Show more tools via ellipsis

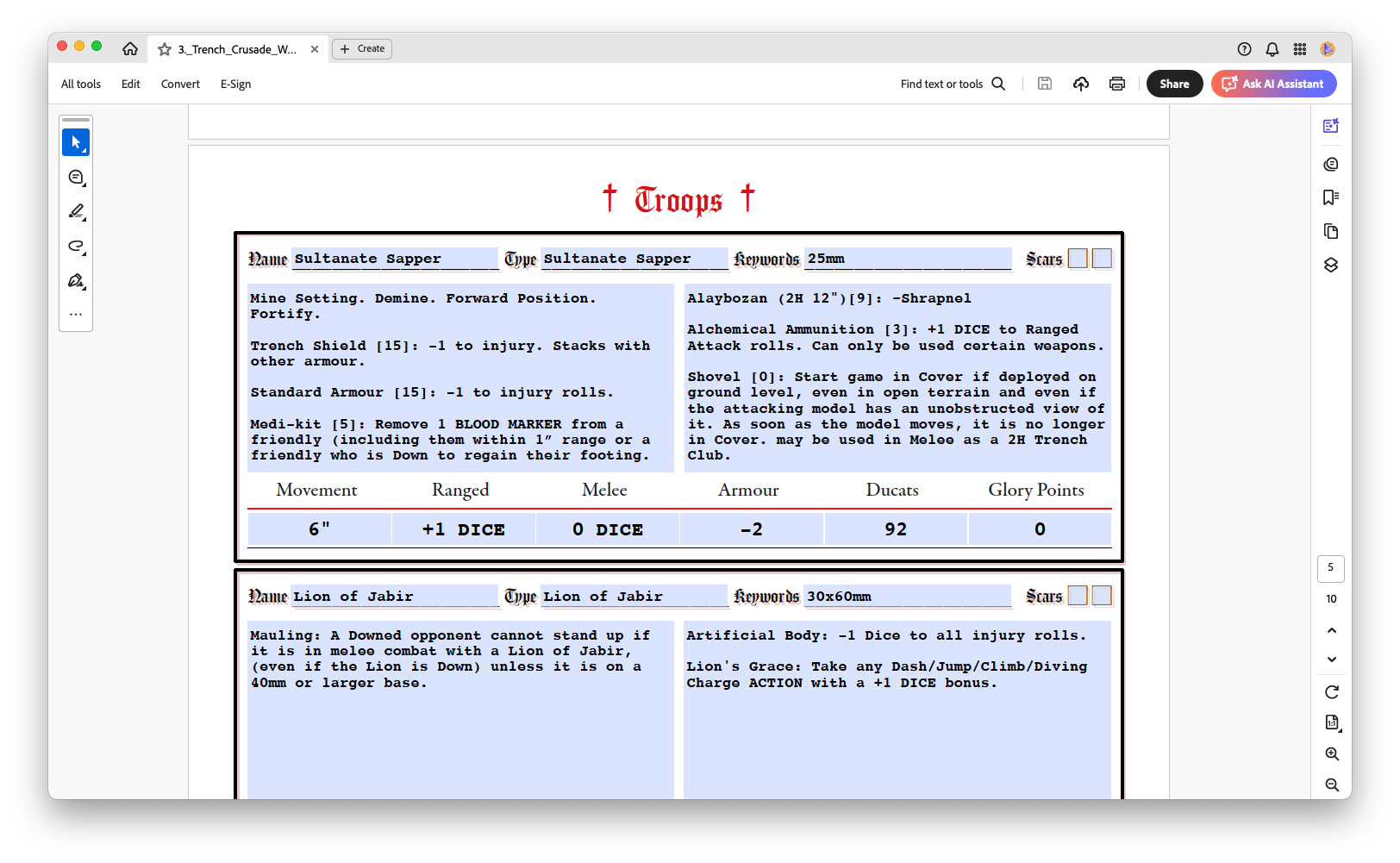76,315
